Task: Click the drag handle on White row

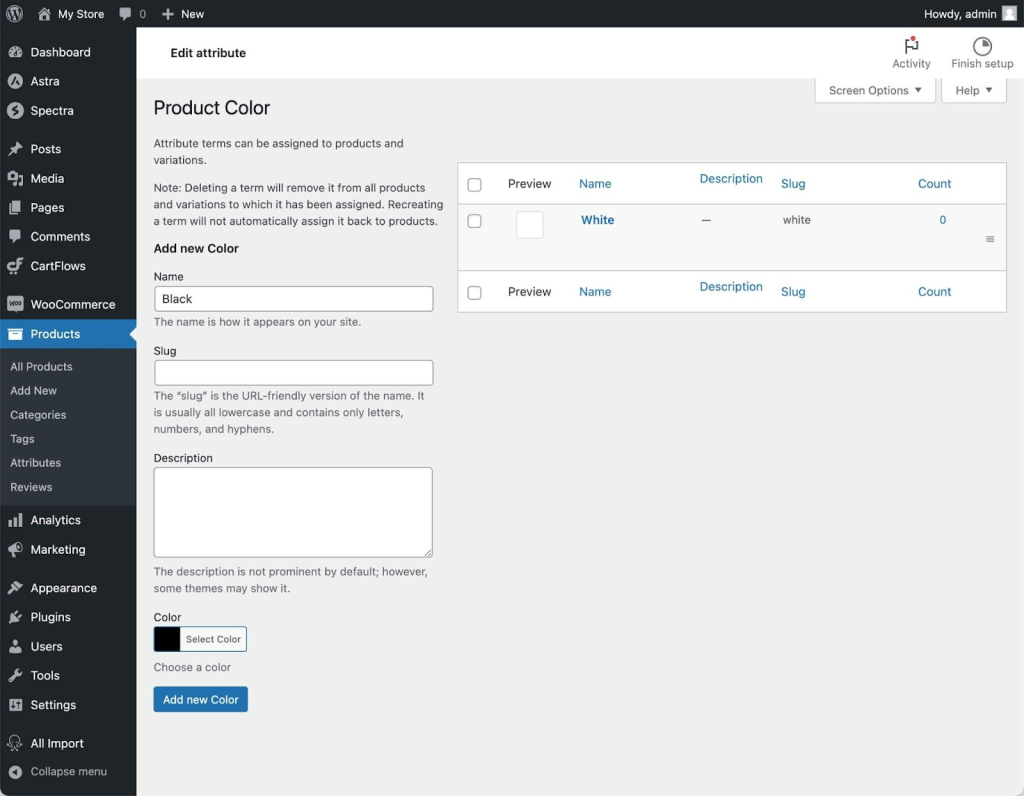Action: coord(990,239)
